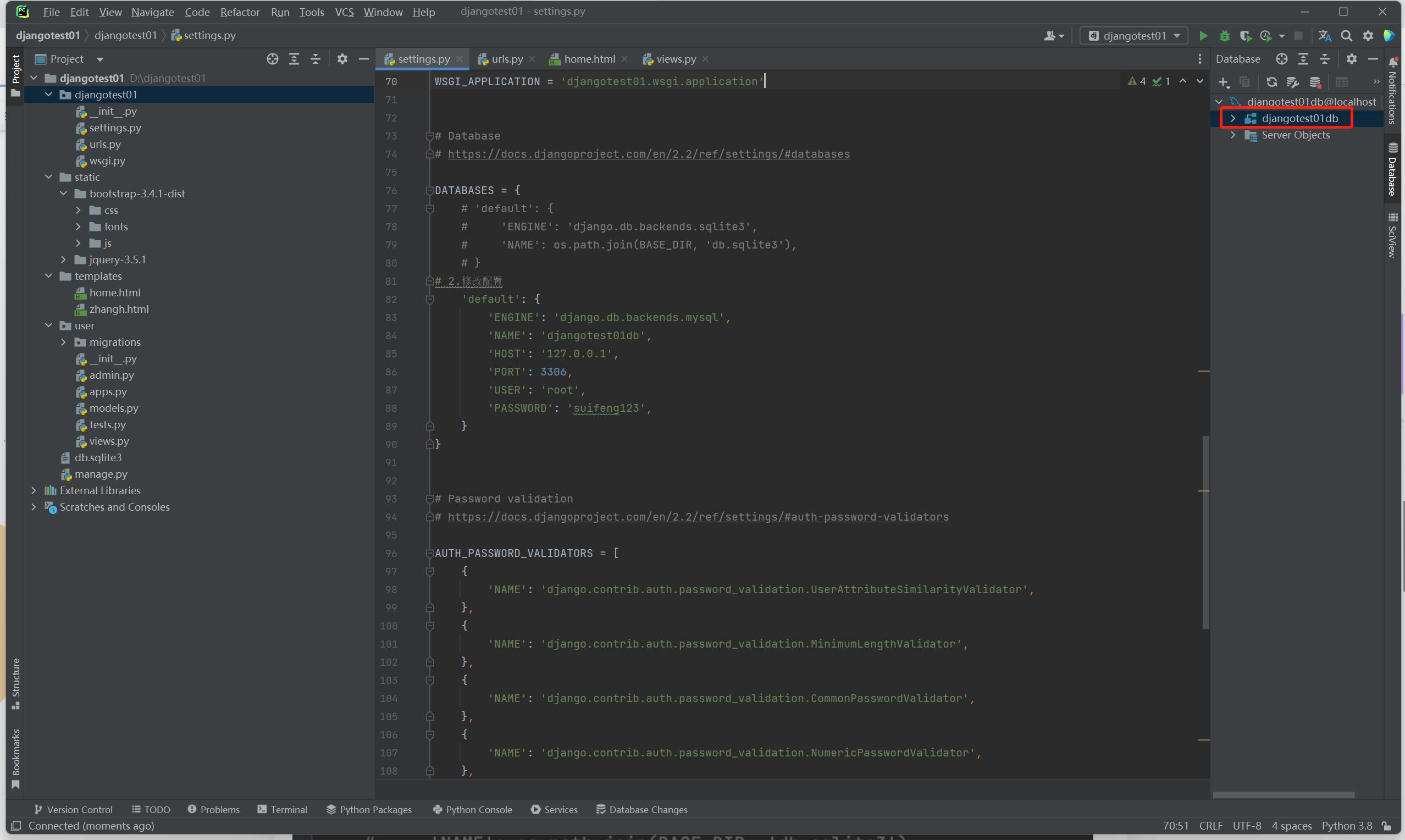Open Version Control tool window
This screenshot has width=1405, height=840.
pos(74,809)
